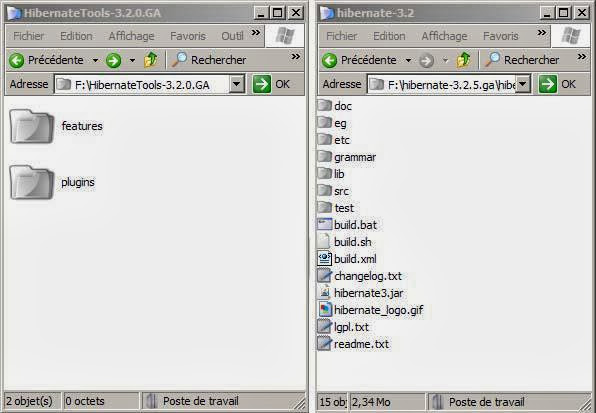Maximize the hibernate-3.2 window

(564, 13)
